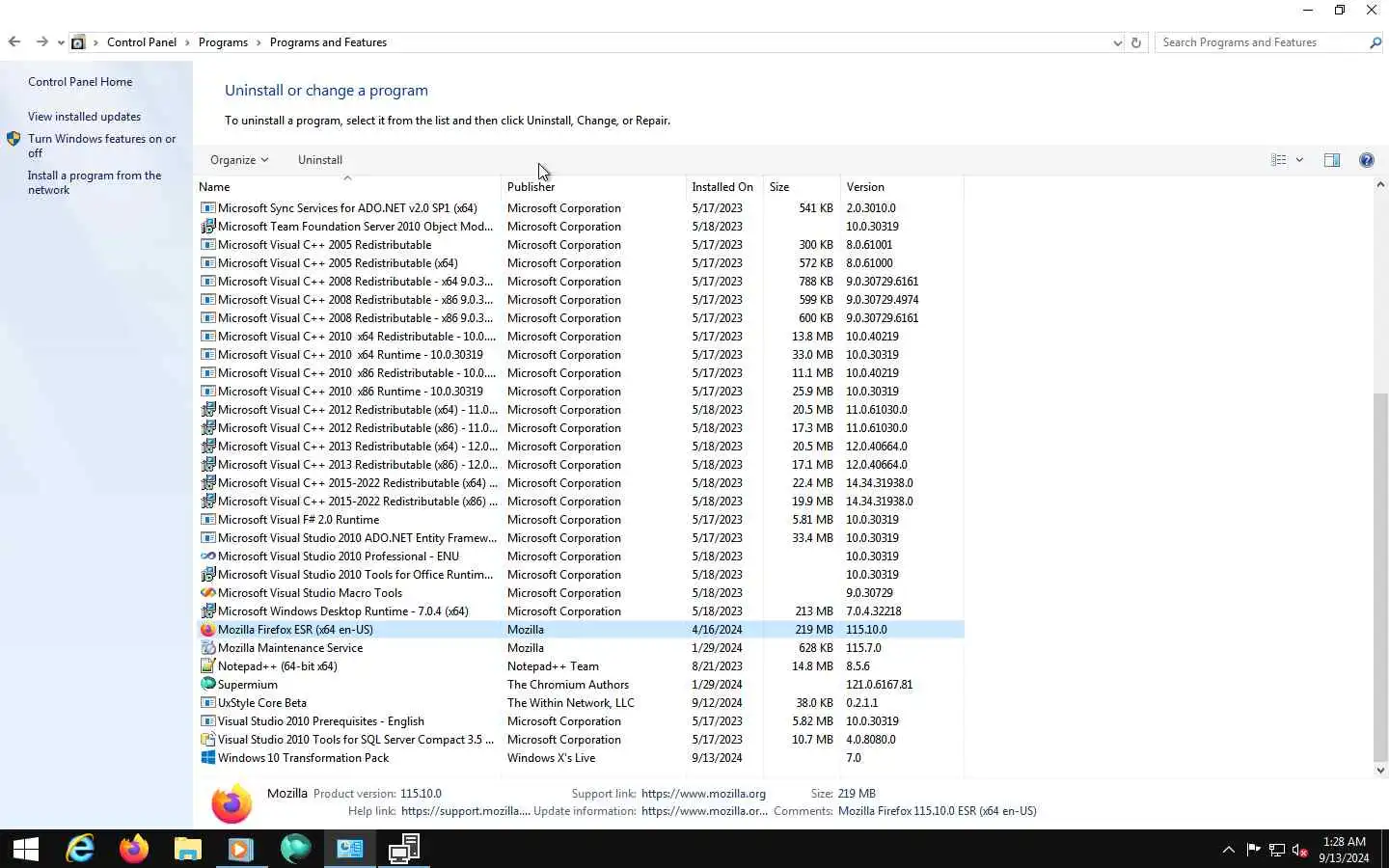Show hidden tray icons chevron

[x=1229, y=850]
